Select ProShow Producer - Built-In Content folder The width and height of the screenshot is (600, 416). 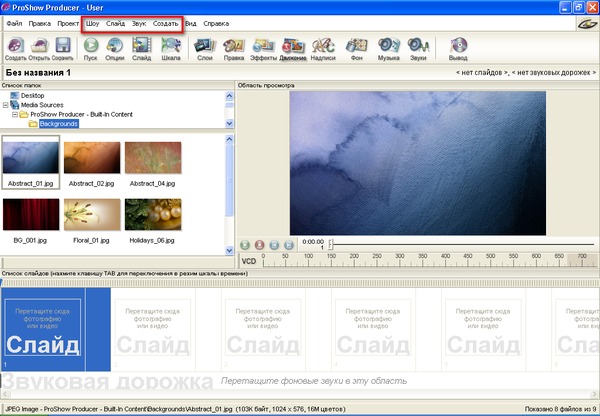pos(82,114)
